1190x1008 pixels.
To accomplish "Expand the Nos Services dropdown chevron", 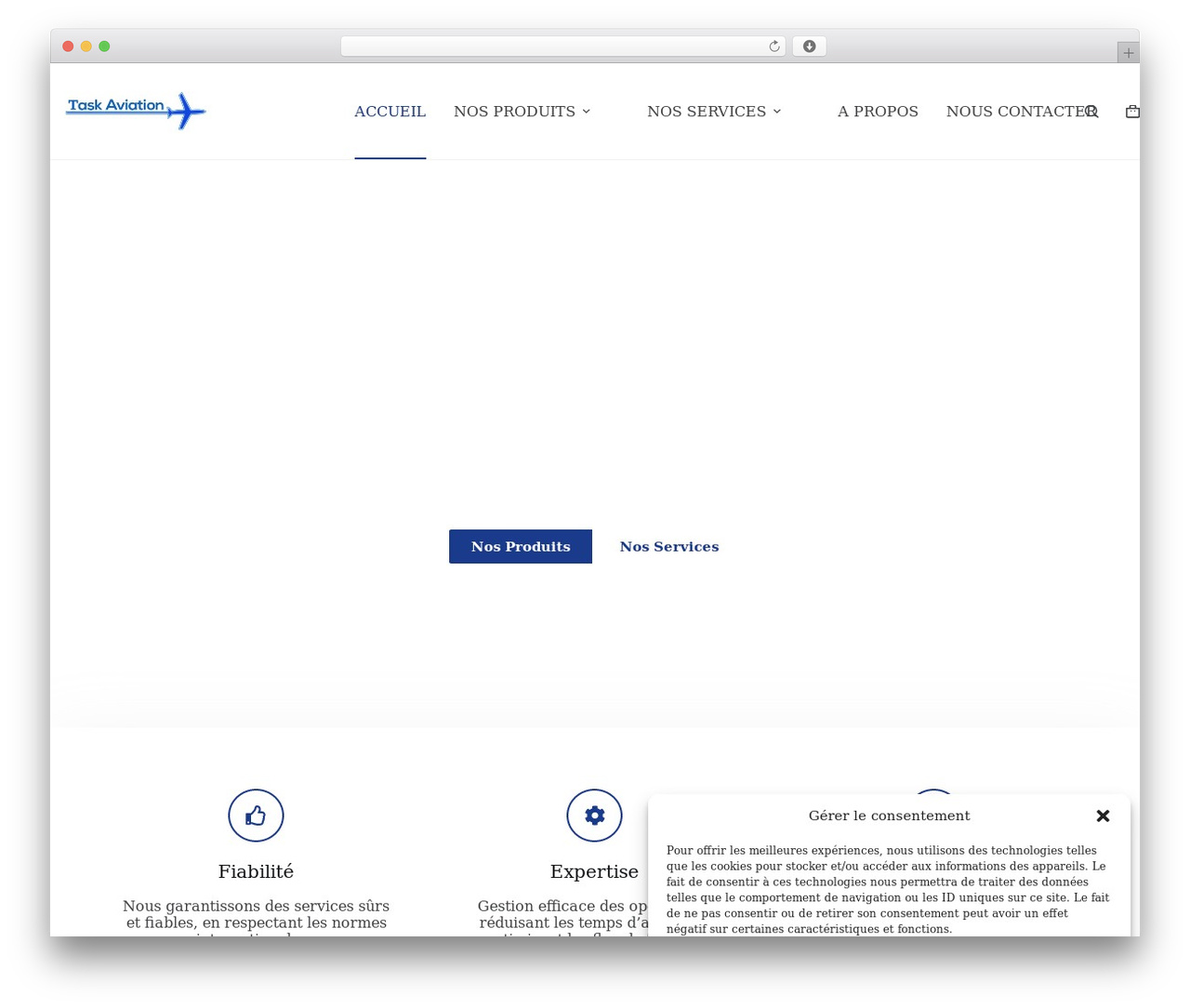I will [777, 112].
